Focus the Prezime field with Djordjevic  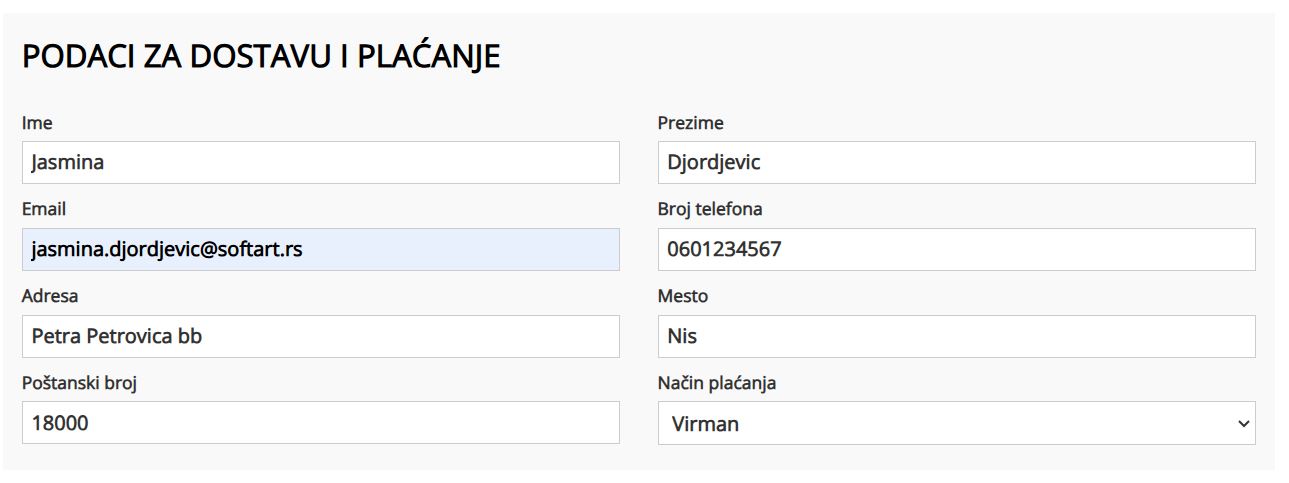click(x=956, y=162)
